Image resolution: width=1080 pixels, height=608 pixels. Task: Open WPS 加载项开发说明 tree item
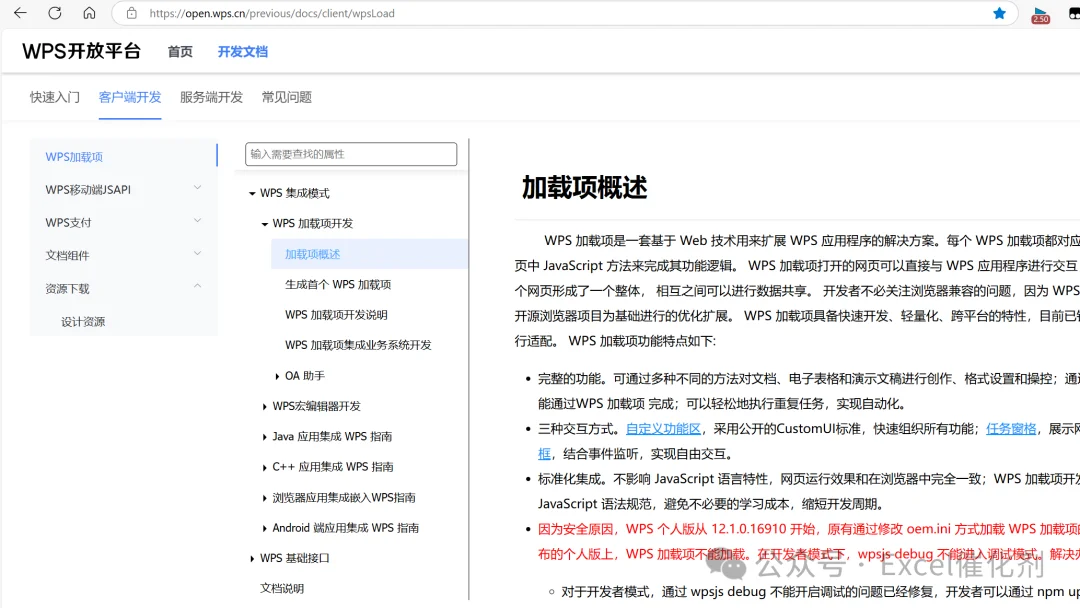click(x=336, y=315)
